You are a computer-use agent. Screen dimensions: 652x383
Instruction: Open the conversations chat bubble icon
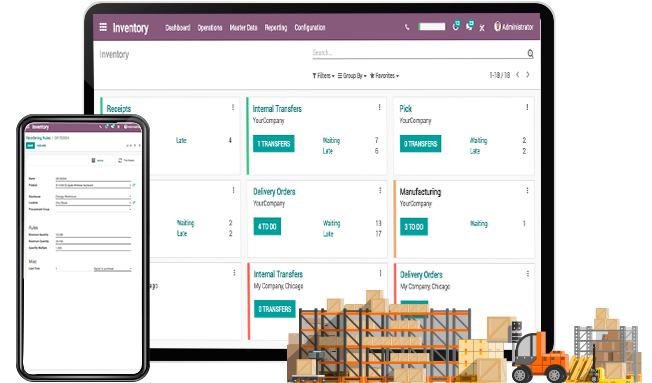pos(470,26)
